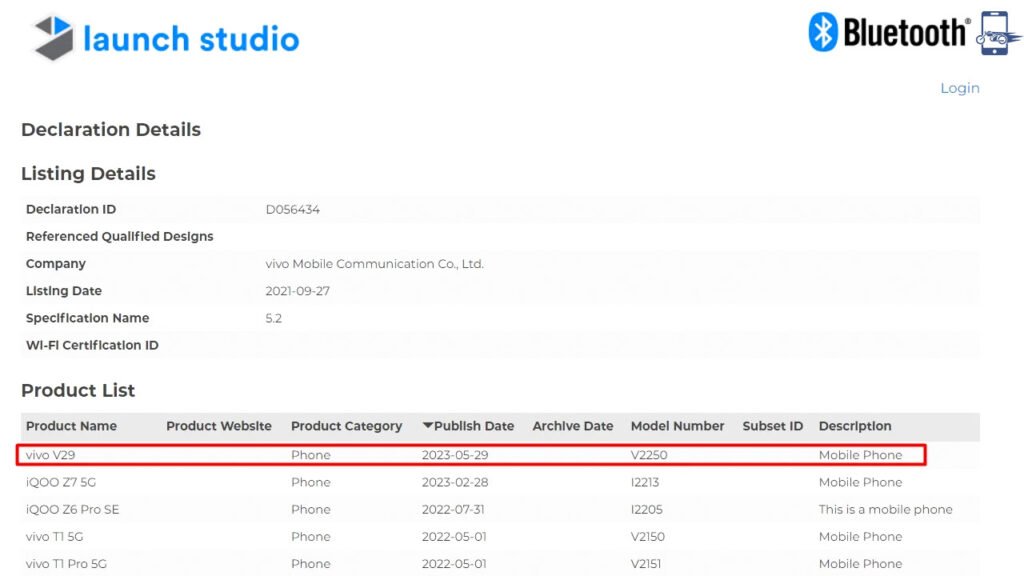Select the vivo V29 product name
The height and width of the screenshot is (576, 1024).
[50, 455]
